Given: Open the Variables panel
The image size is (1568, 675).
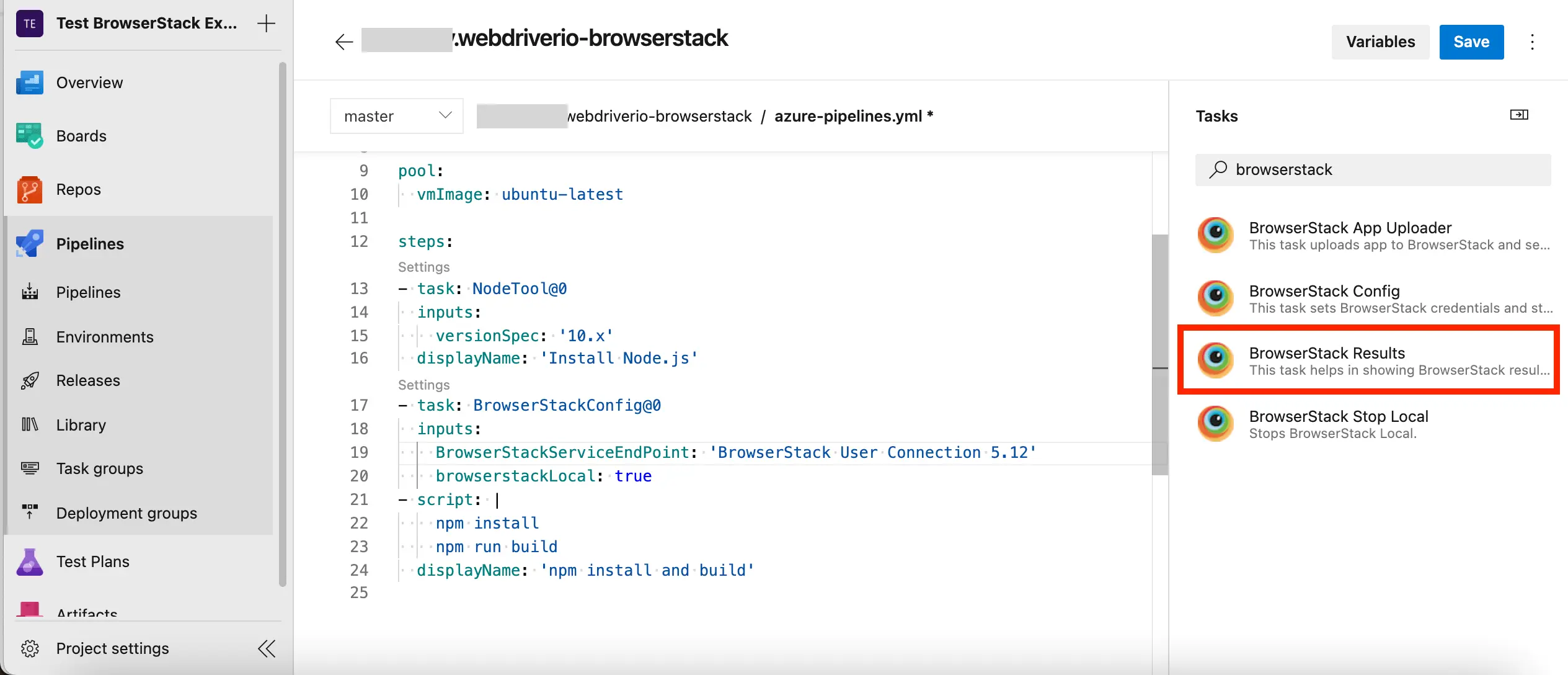Looking at the screenshot, I should [x=1380, y=42].
